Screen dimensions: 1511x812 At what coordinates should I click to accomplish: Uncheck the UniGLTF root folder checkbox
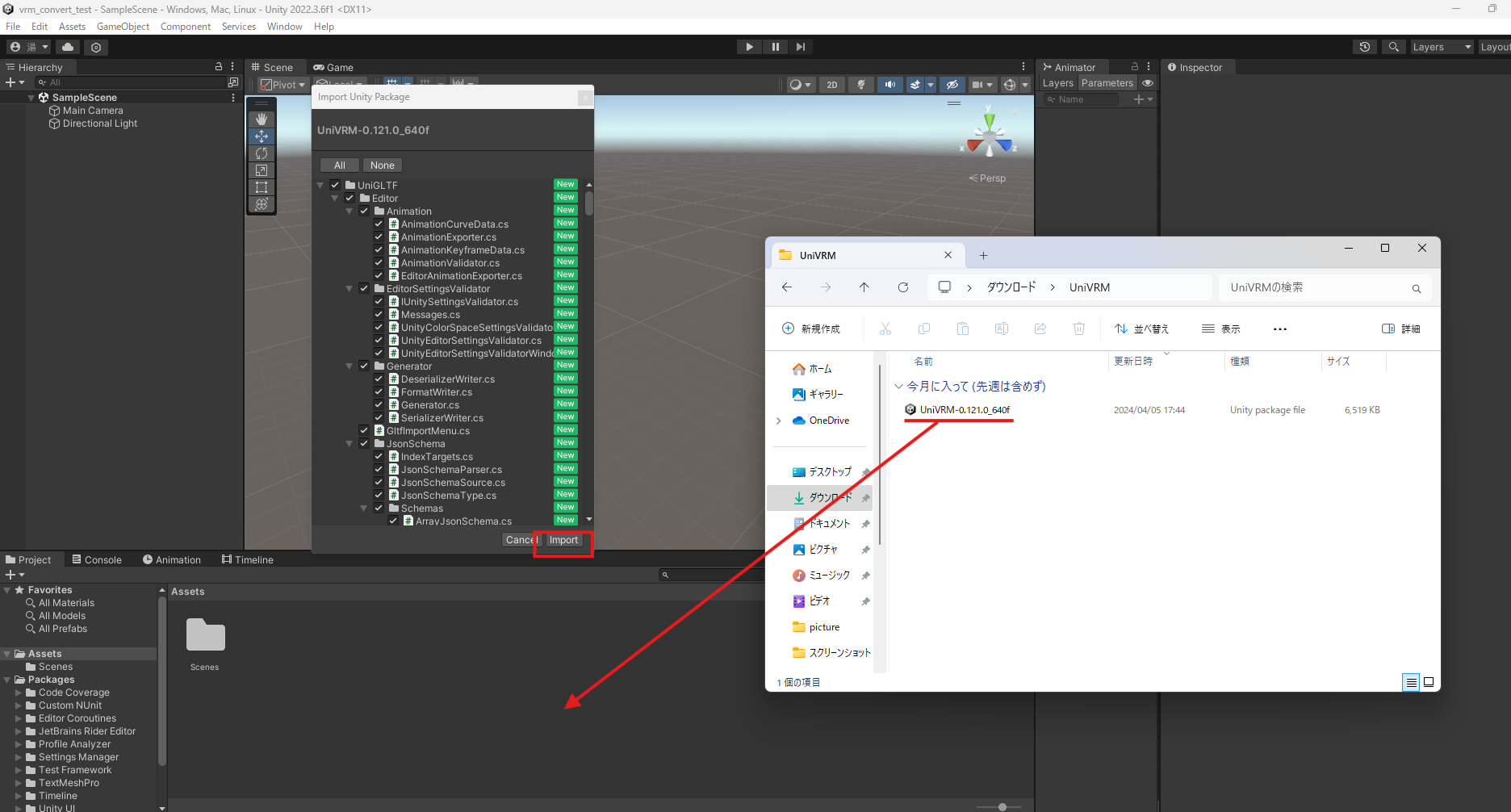[x=335, y=186]
